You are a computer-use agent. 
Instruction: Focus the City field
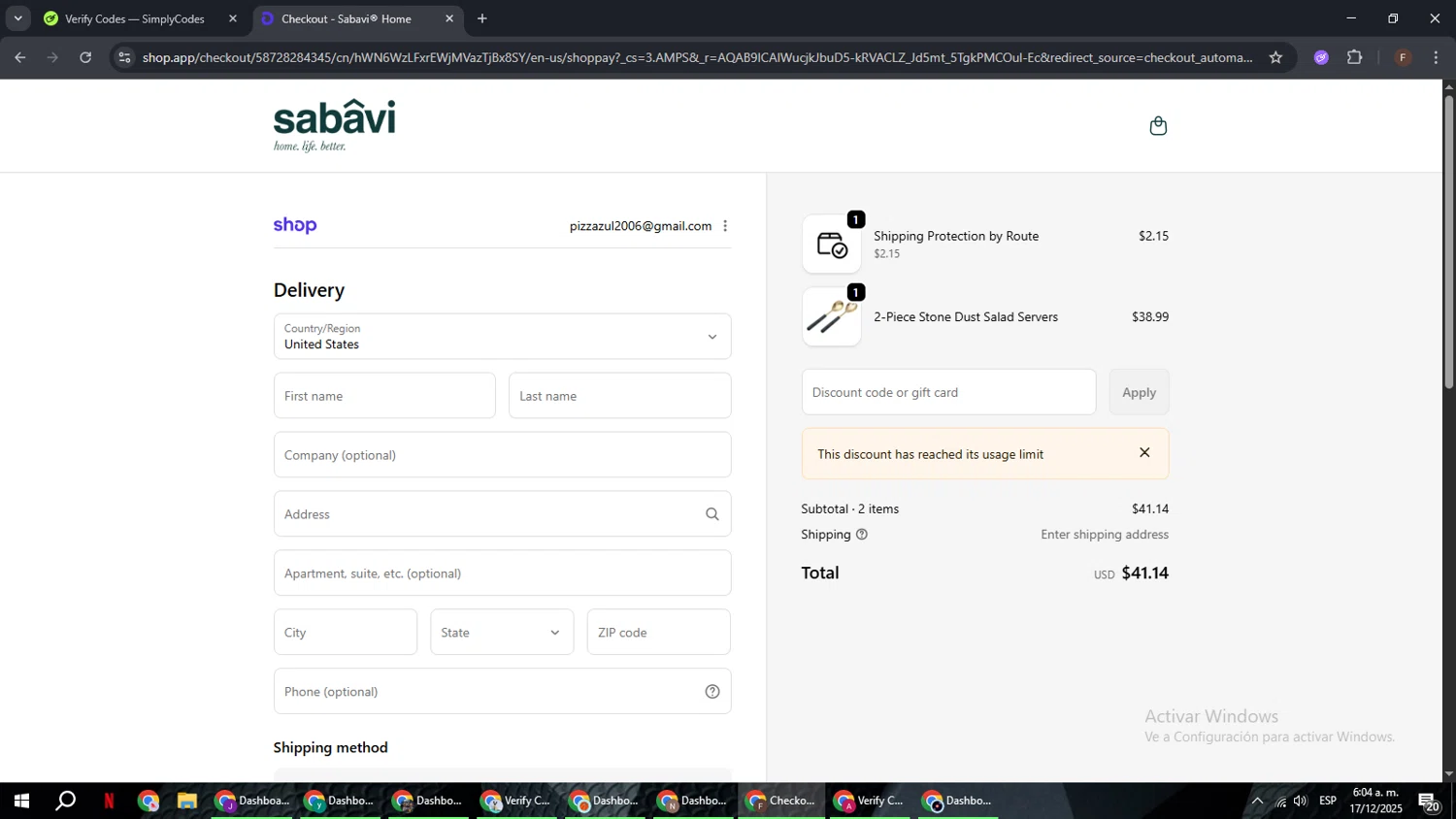[346, 633]
